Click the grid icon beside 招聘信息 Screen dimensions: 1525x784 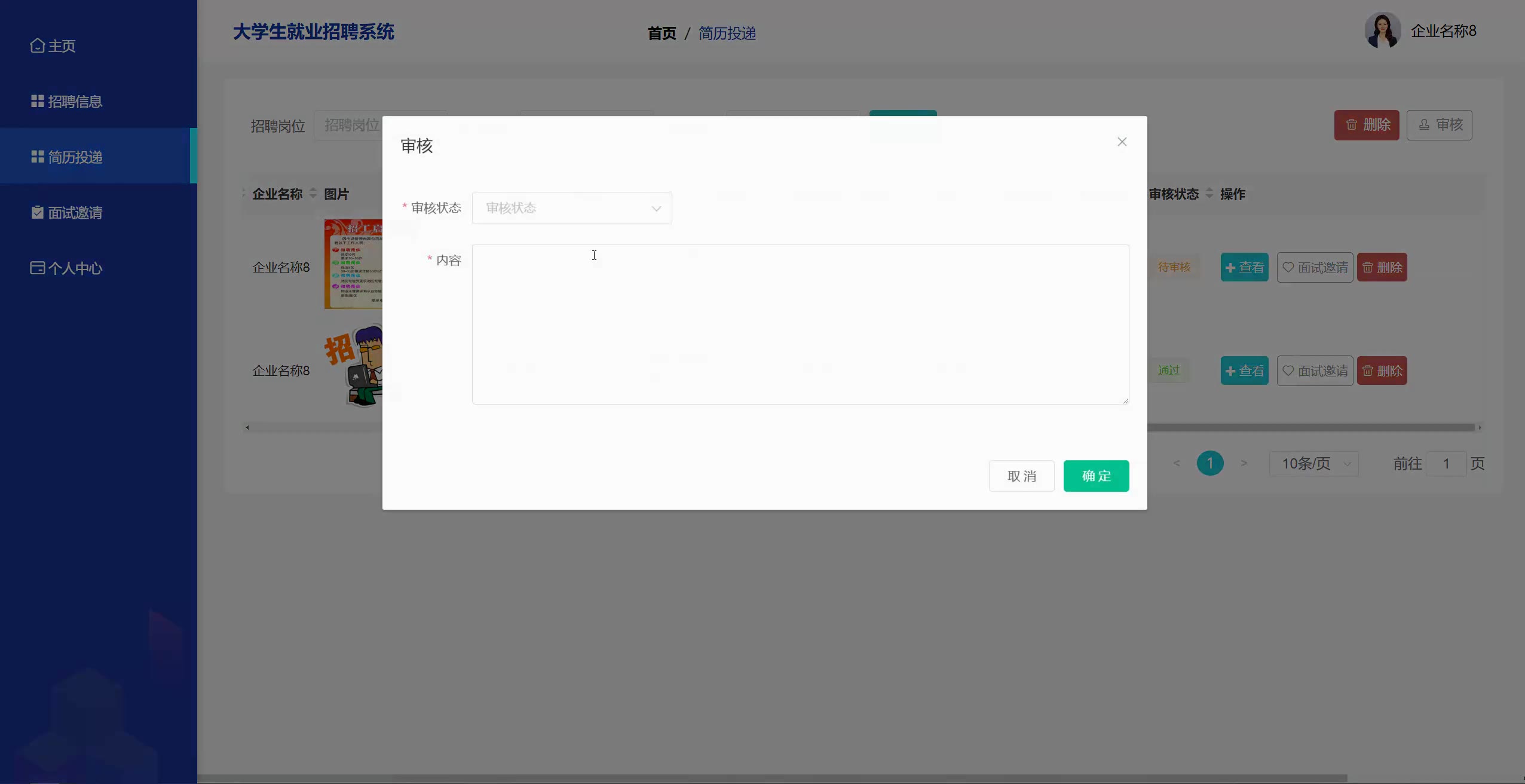tap(38, 101)
